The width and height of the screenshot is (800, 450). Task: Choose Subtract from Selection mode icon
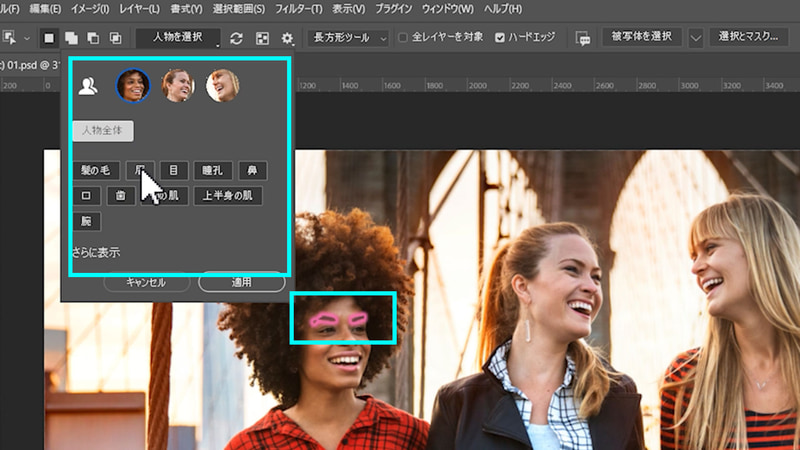click(93, 38)
